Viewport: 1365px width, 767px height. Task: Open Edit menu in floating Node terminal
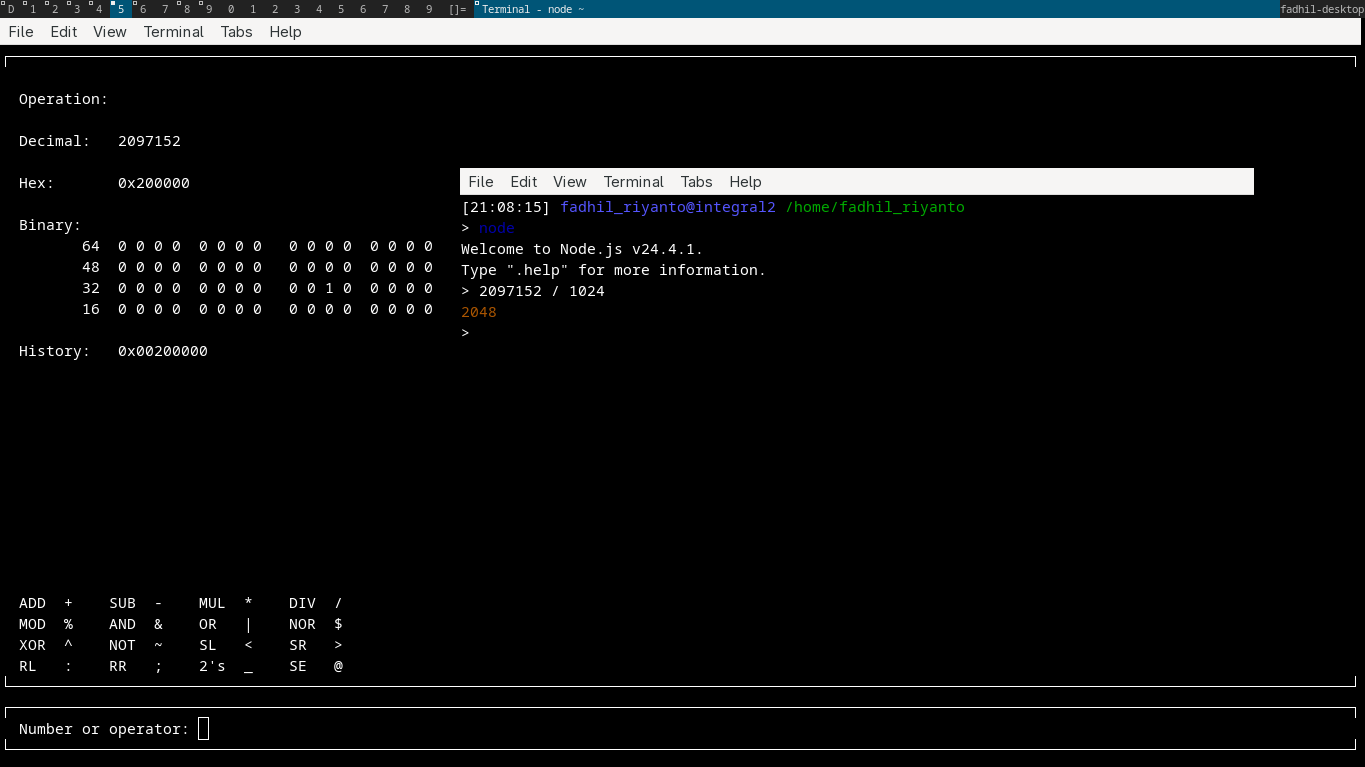[523, 182]
